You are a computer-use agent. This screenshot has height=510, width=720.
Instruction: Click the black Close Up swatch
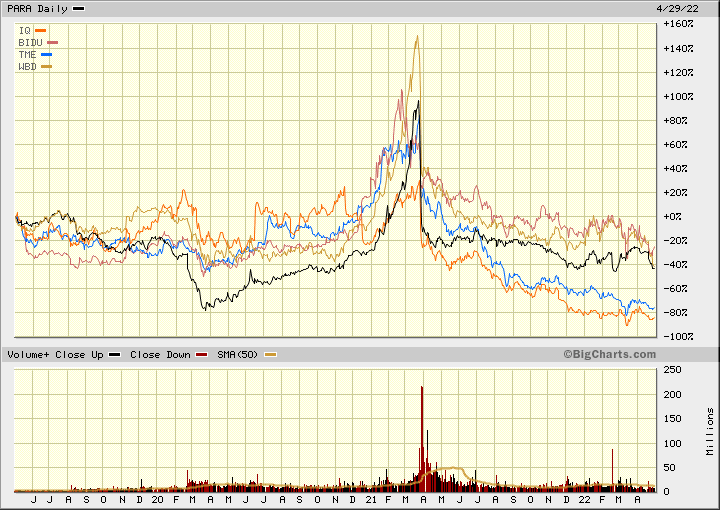[114, 355]
